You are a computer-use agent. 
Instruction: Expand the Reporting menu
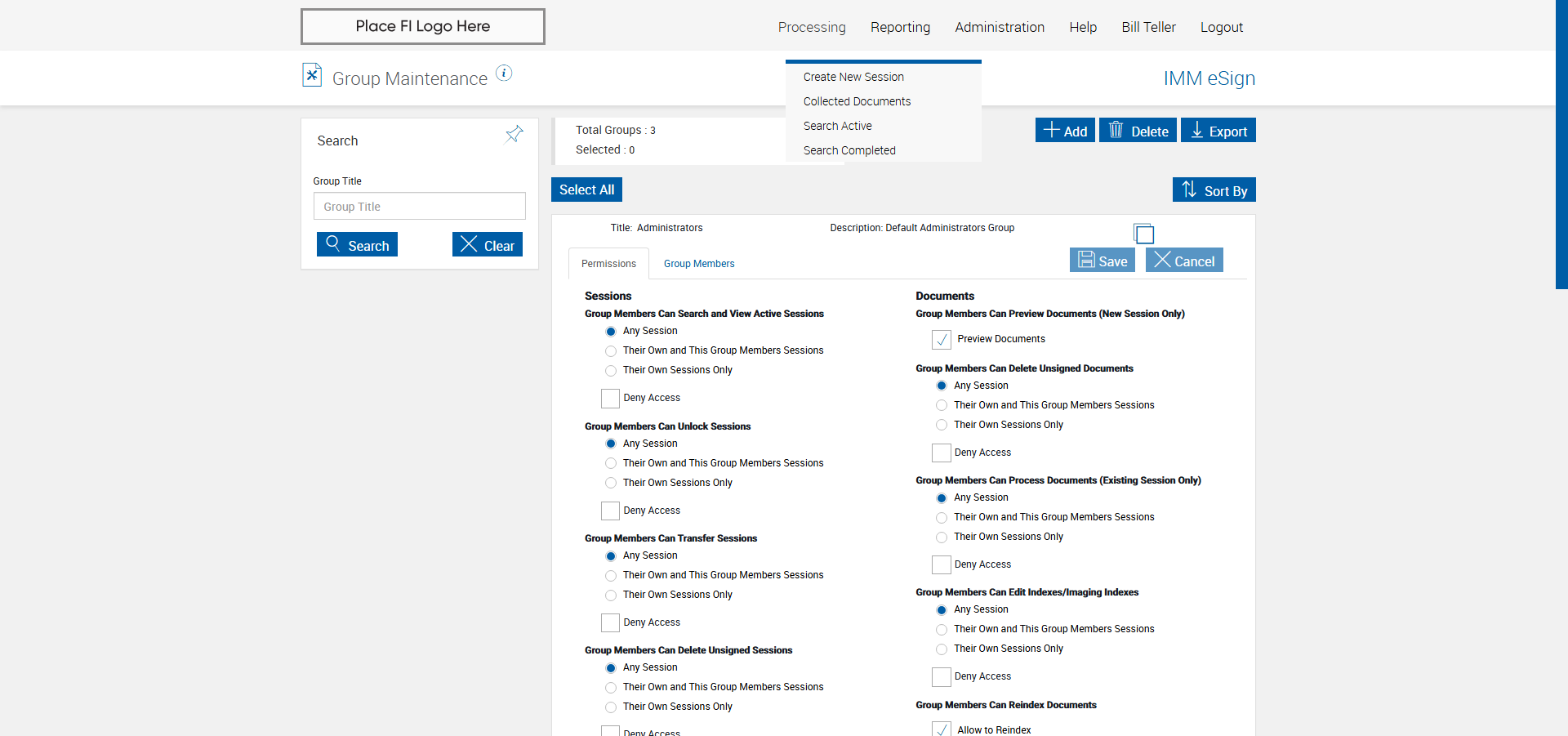click(x=900, y=27)
